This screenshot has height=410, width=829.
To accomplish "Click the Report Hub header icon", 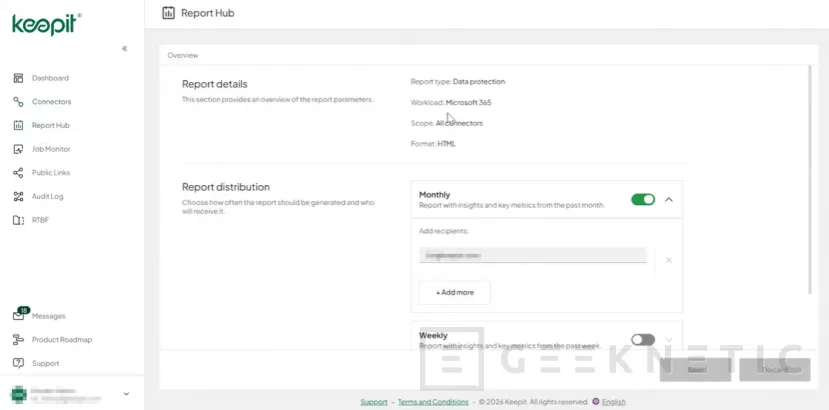I will pyautogui.click(x=168, y=13).
